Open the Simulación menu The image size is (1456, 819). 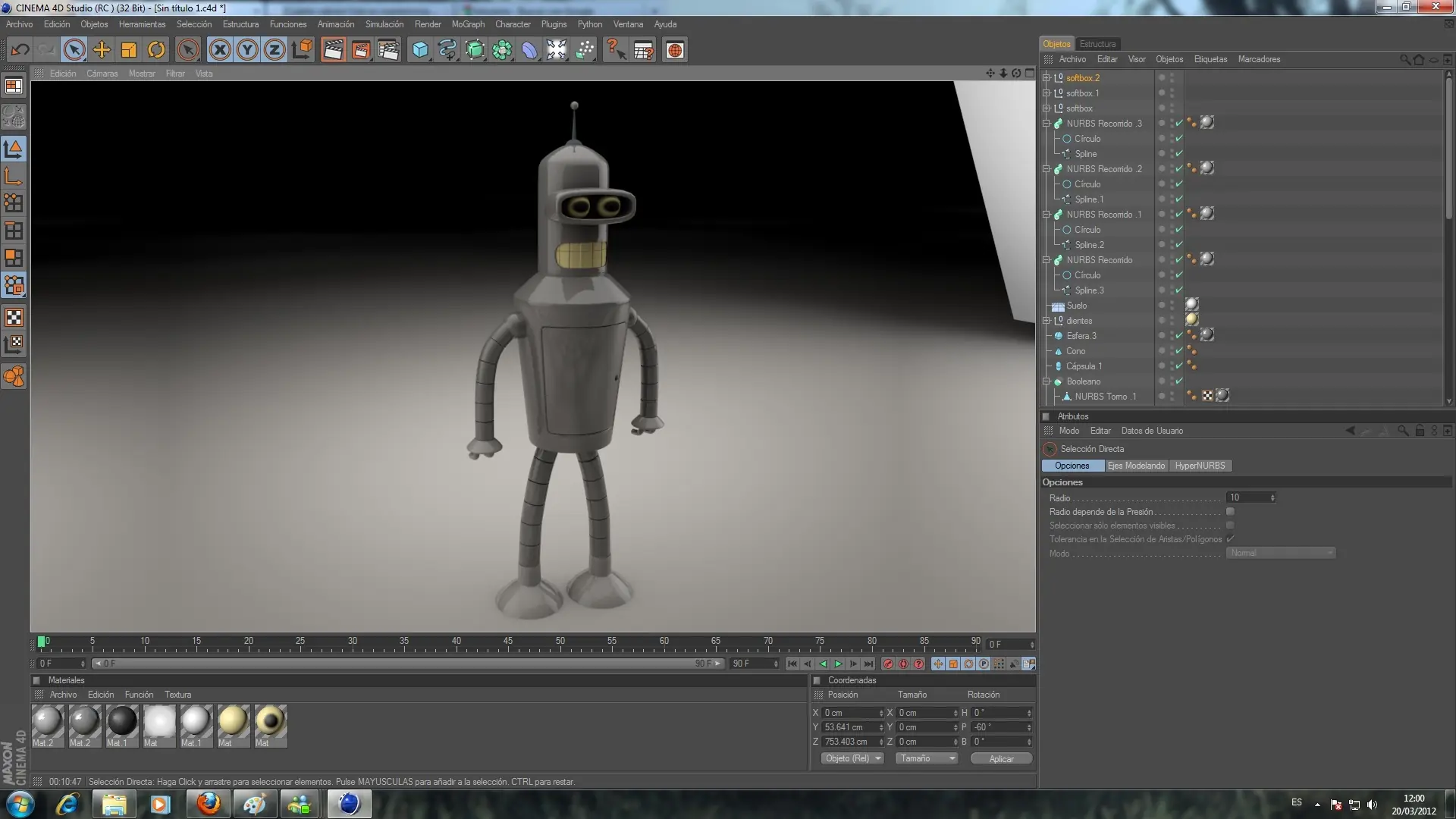[x=384, y=24]
